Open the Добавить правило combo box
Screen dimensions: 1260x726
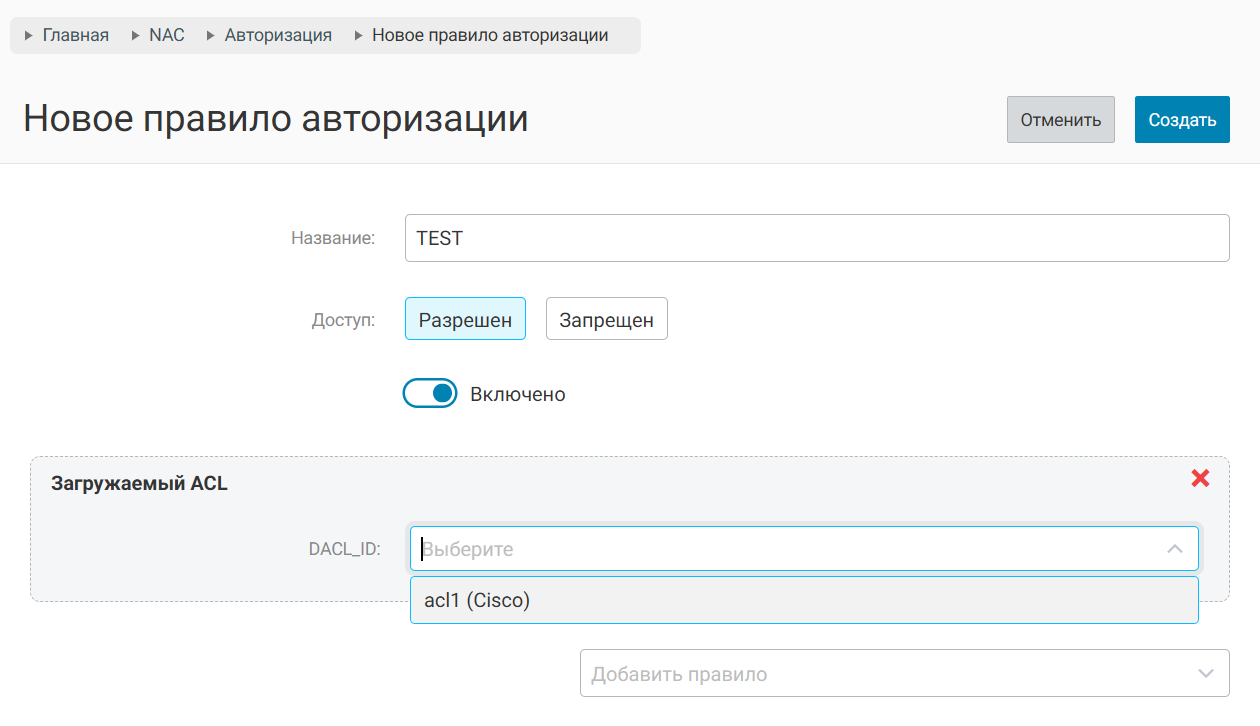click(x=880, y=674)
